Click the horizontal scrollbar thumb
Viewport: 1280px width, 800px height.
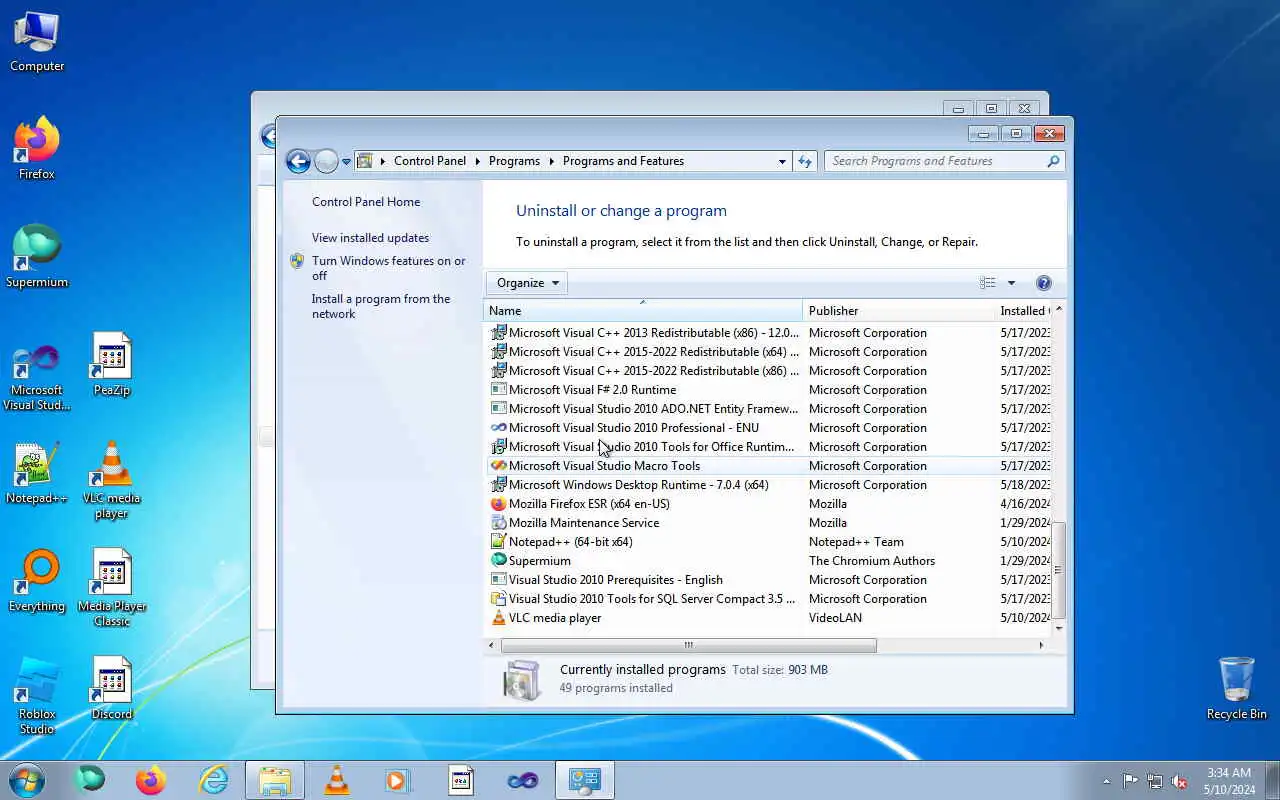click(x=688, y=645)
